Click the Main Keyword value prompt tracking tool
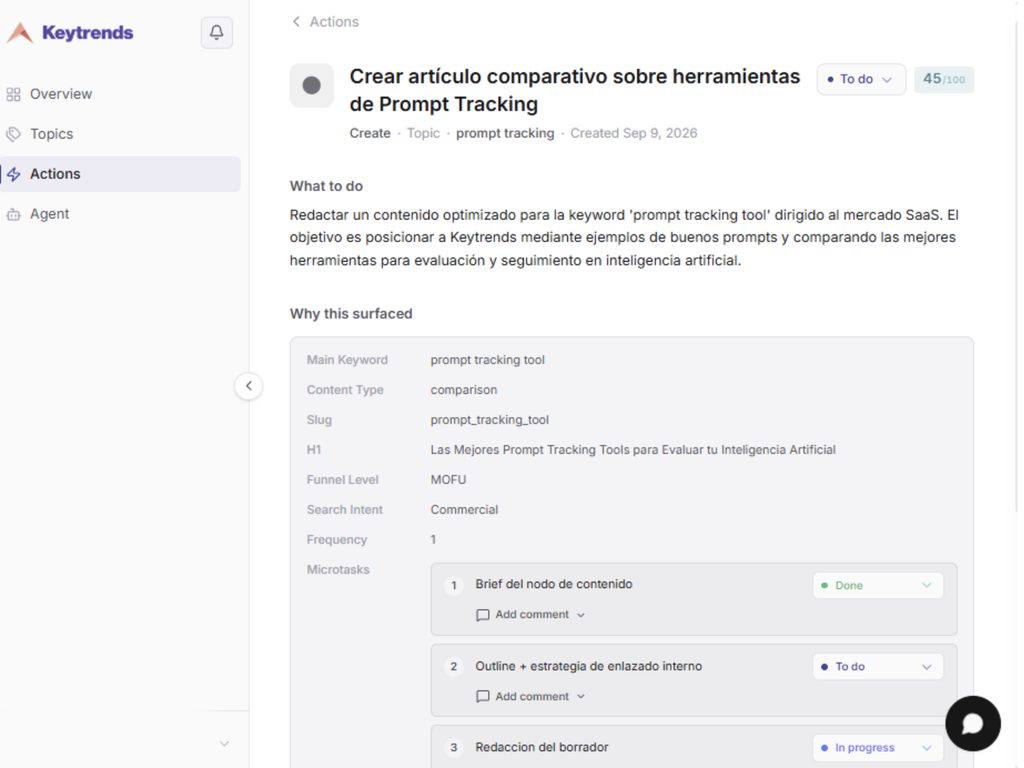The image size is (1024, 768). point(487,360)
